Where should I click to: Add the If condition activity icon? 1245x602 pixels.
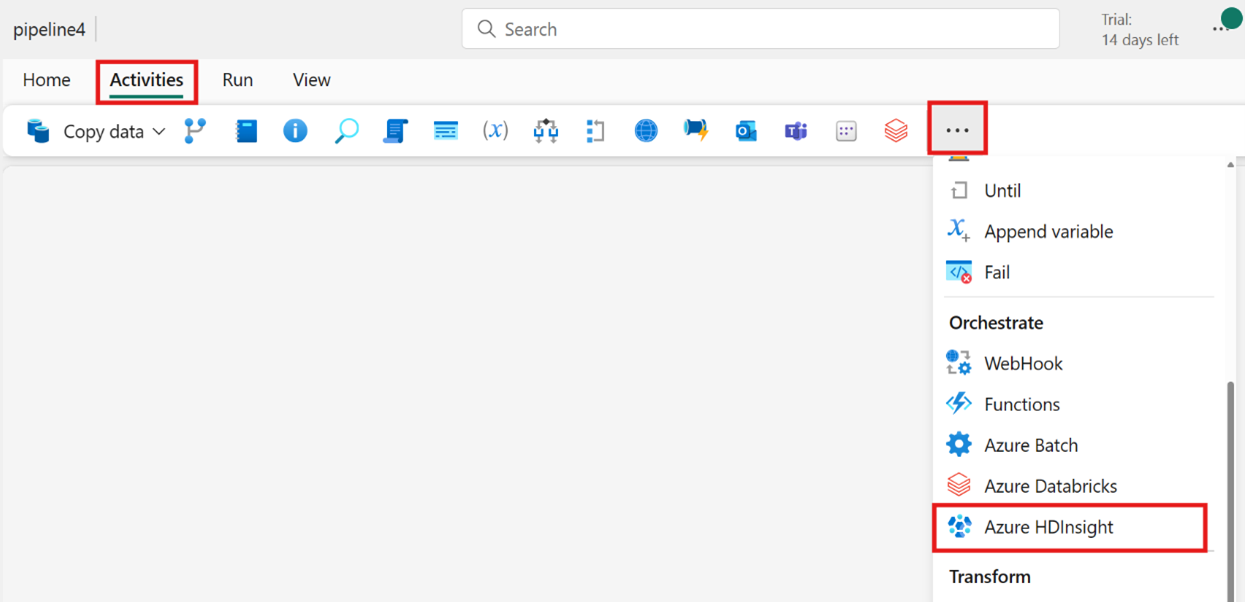point(545,131)
